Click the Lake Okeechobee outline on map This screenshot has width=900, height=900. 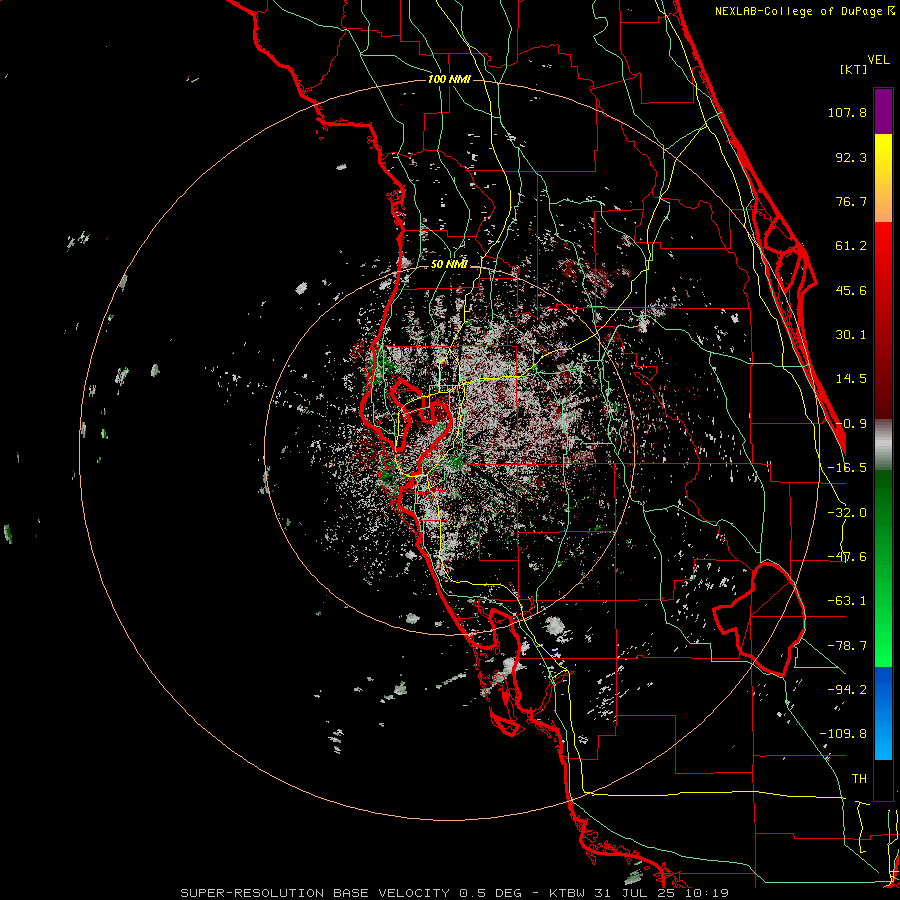click(x=761, y=620)
